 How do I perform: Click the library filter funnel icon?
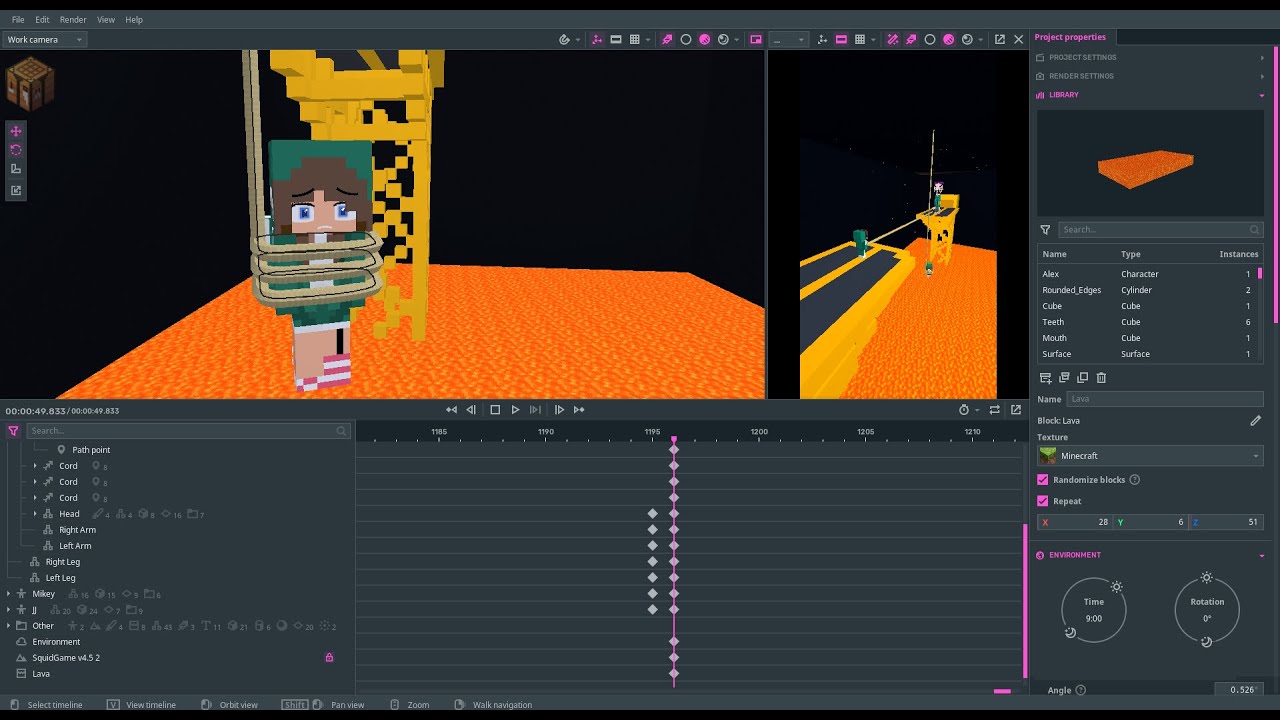click(x=1045, y=230)
